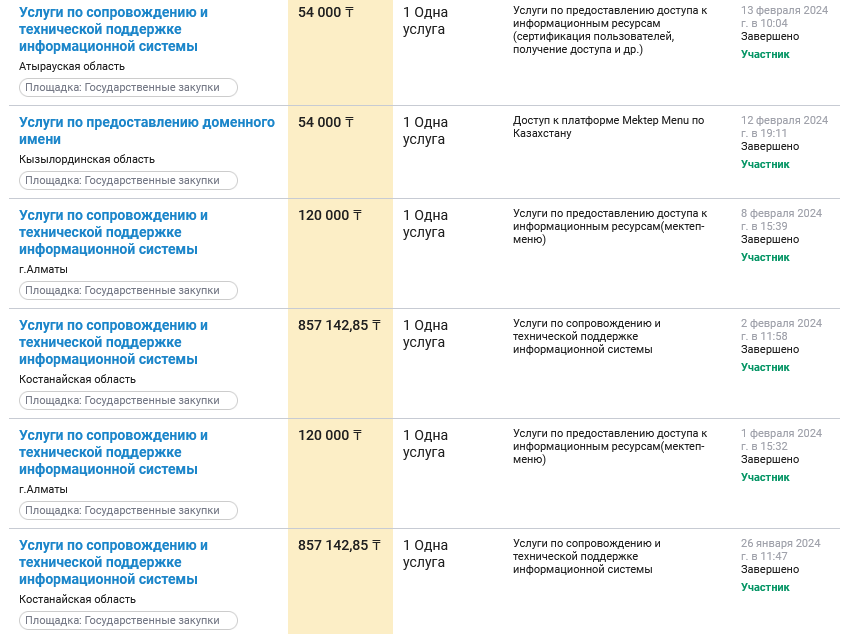Open title of Алматы tender dated 1 февраля
Image resolution: width=852 pixels, height=634 pixels.
pos(113,452)
